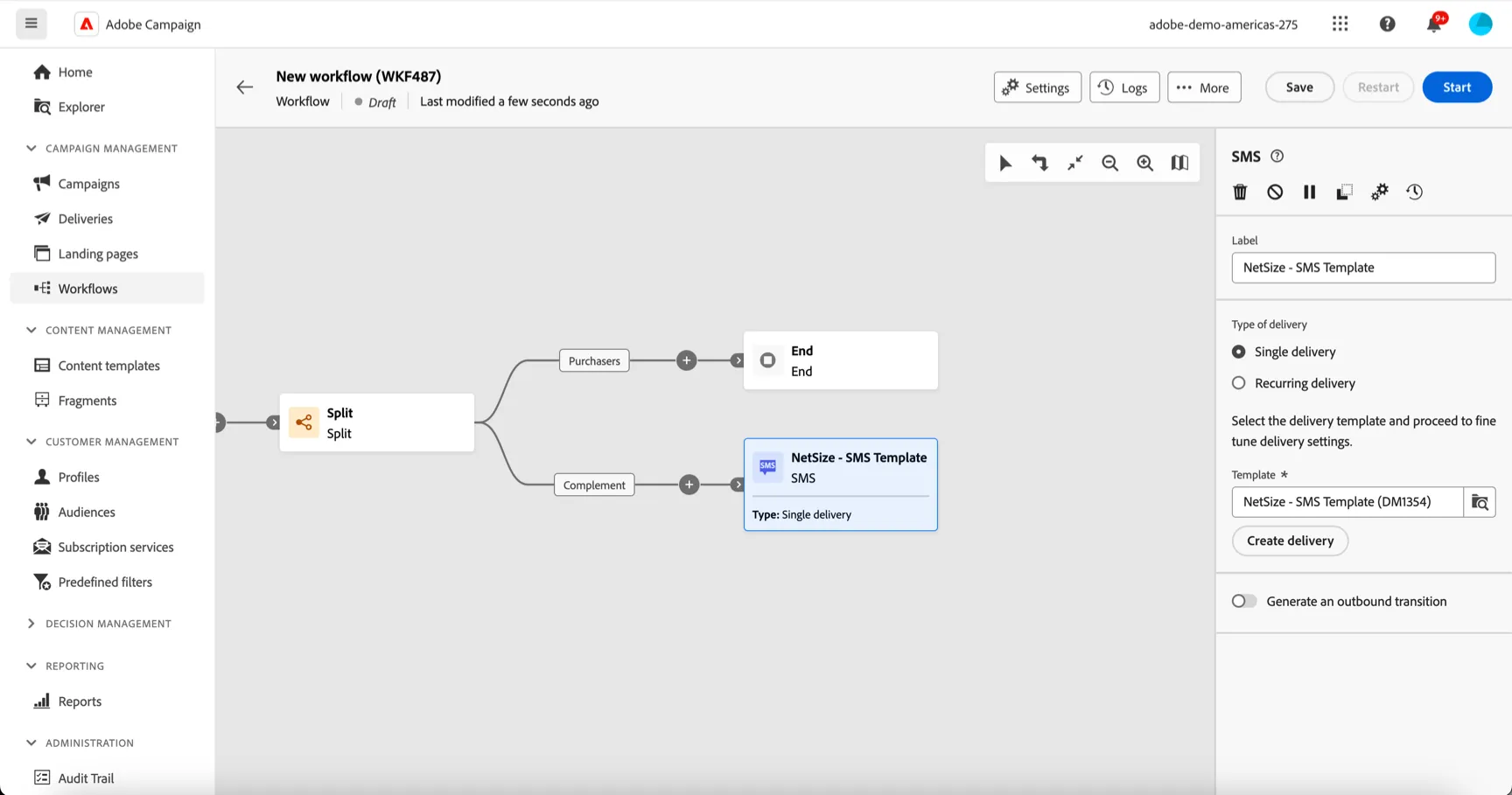
Task: Expand the Decision Management section
Action: [31, 624]
